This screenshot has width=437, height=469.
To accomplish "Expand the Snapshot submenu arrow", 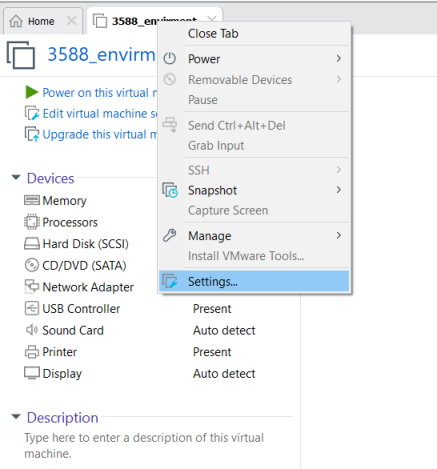I will (339, 190).
